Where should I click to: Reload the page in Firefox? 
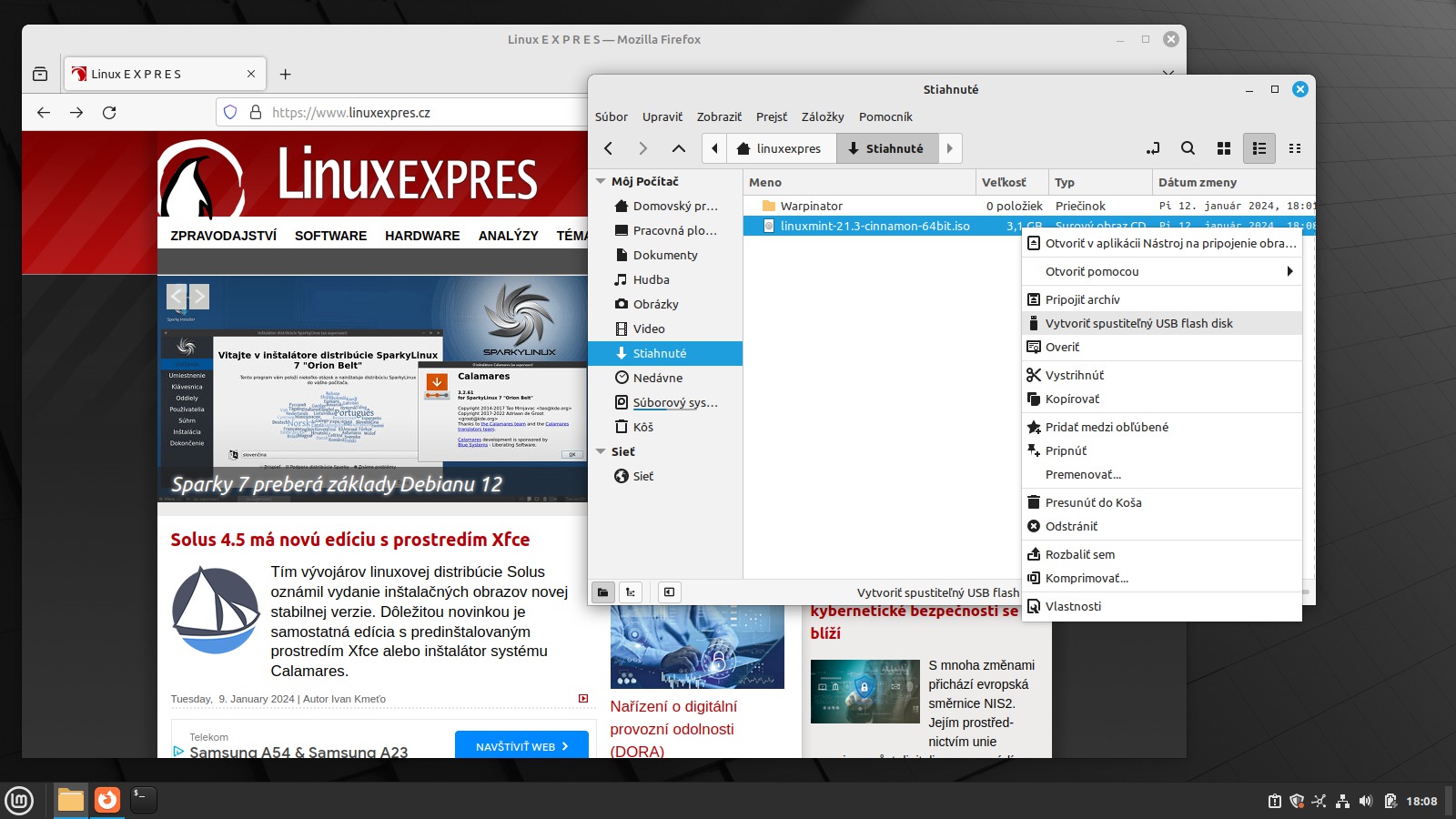[x=109, y=113]
